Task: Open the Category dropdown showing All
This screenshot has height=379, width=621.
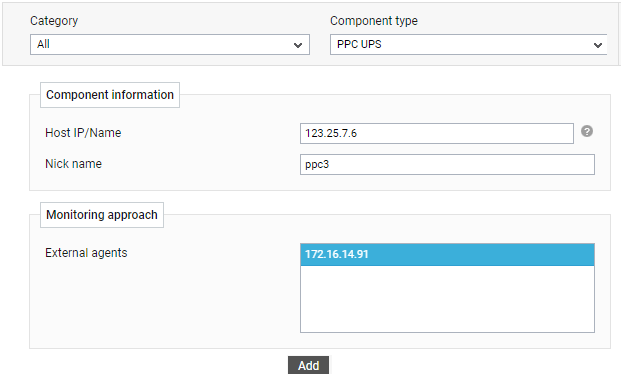Action: click(170, 44)
